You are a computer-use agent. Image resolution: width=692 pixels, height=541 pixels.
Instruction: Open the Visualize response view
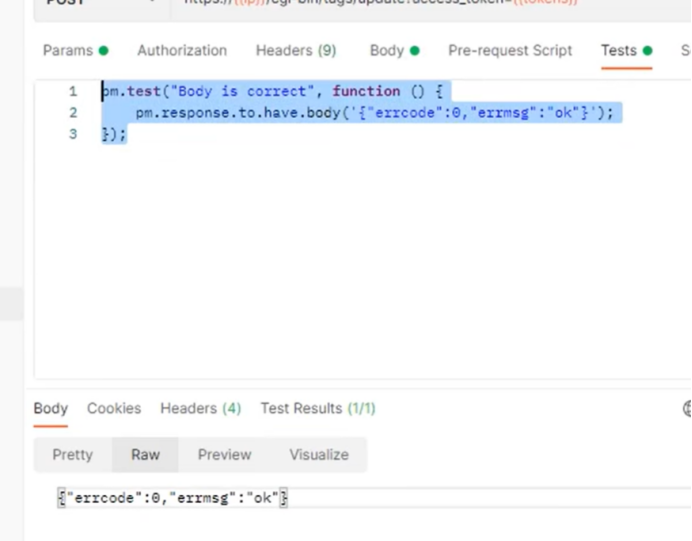[x=319, y=455]
